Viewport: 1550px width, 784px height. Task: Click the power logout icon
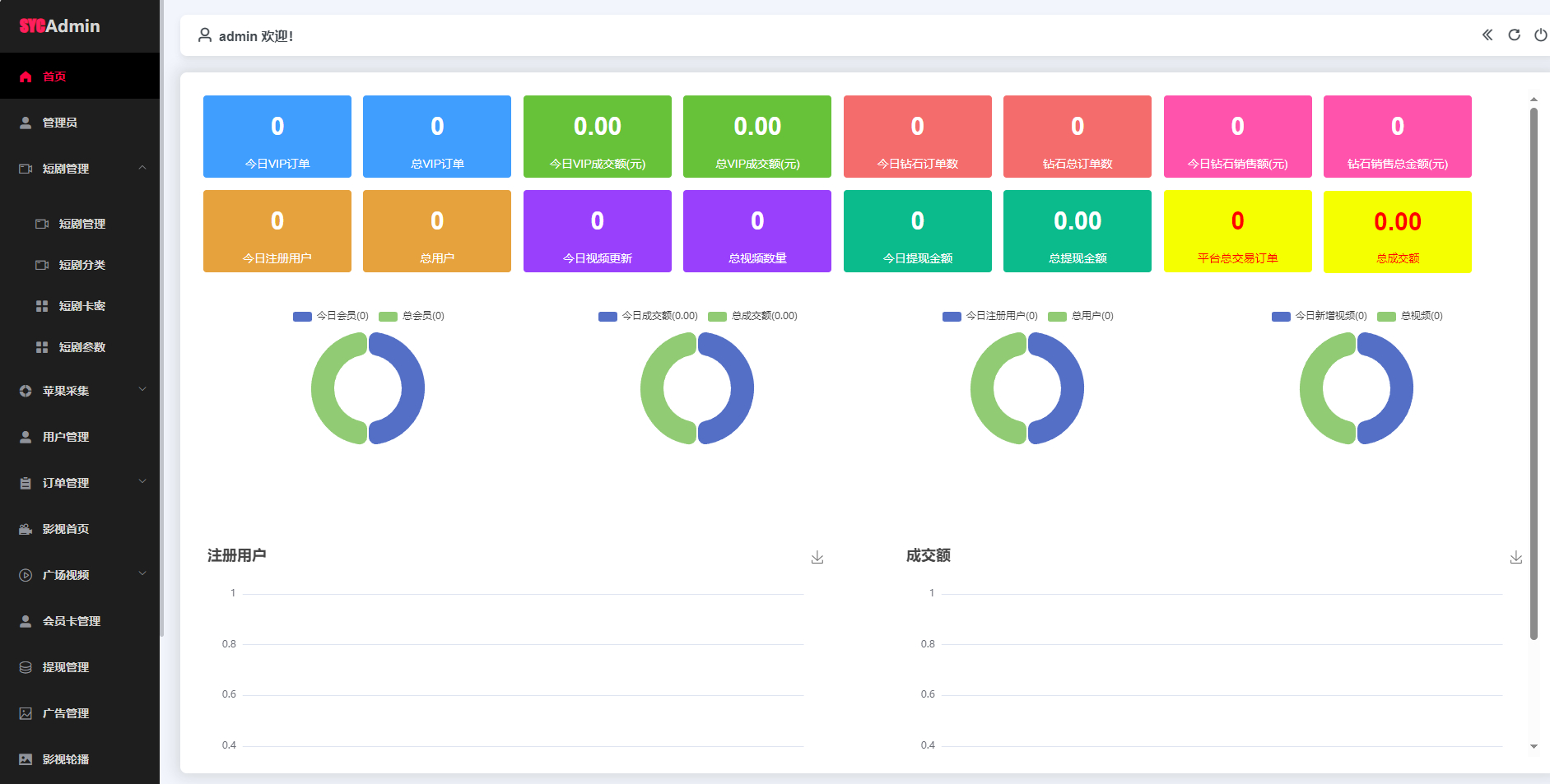pos(1540,35)
